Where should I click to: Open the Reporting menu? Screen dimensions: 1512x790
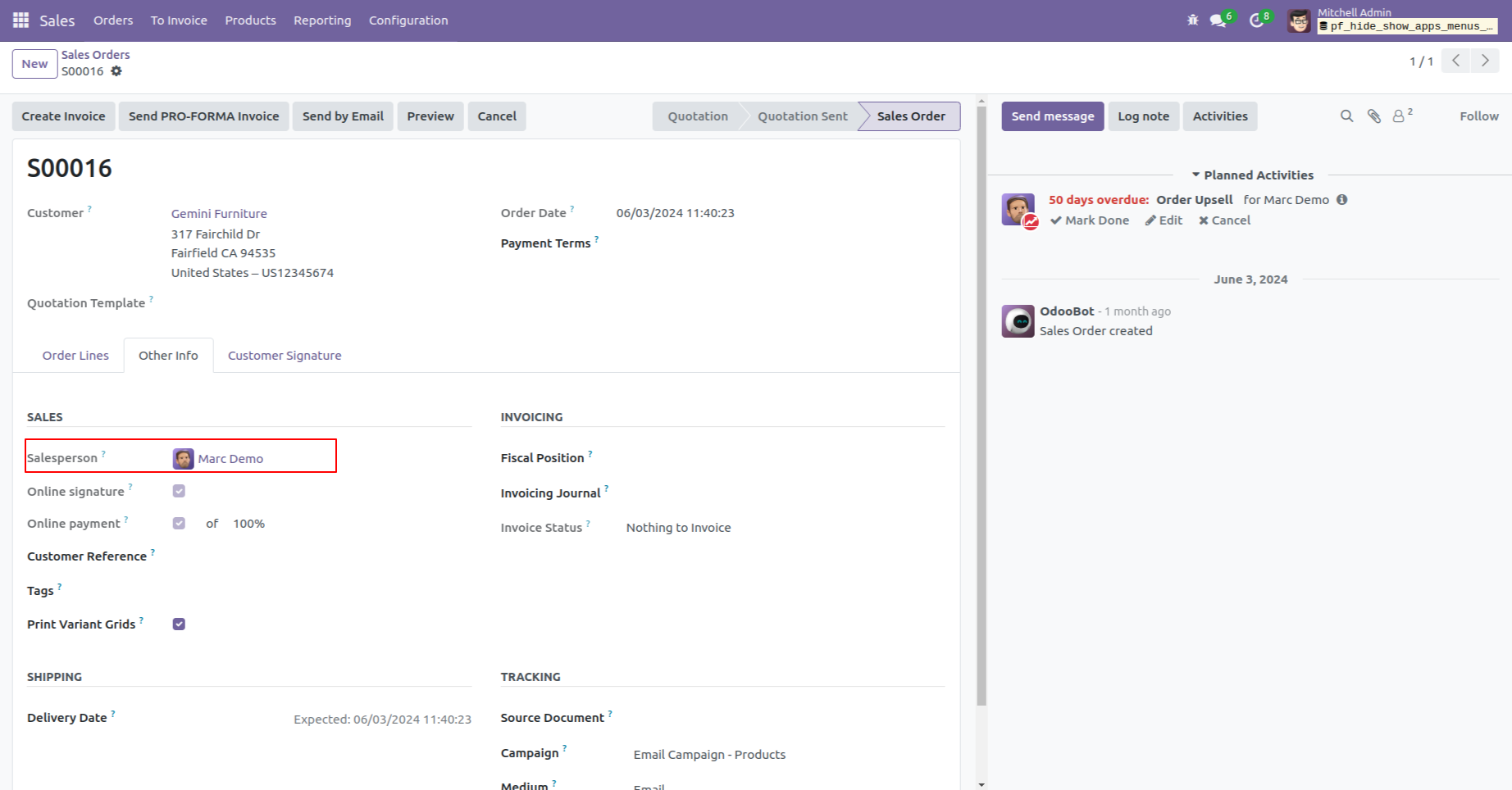point(321,20)
